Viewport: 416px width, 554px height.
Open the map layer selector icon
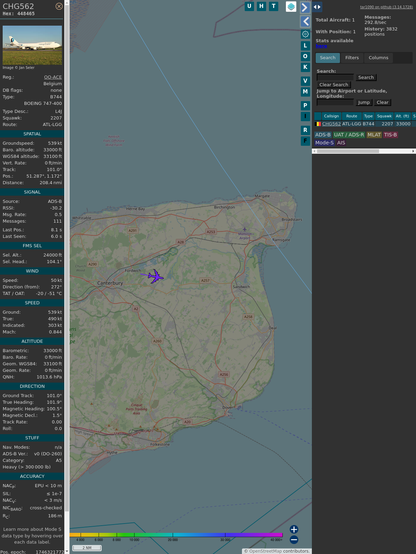point(291,6)
